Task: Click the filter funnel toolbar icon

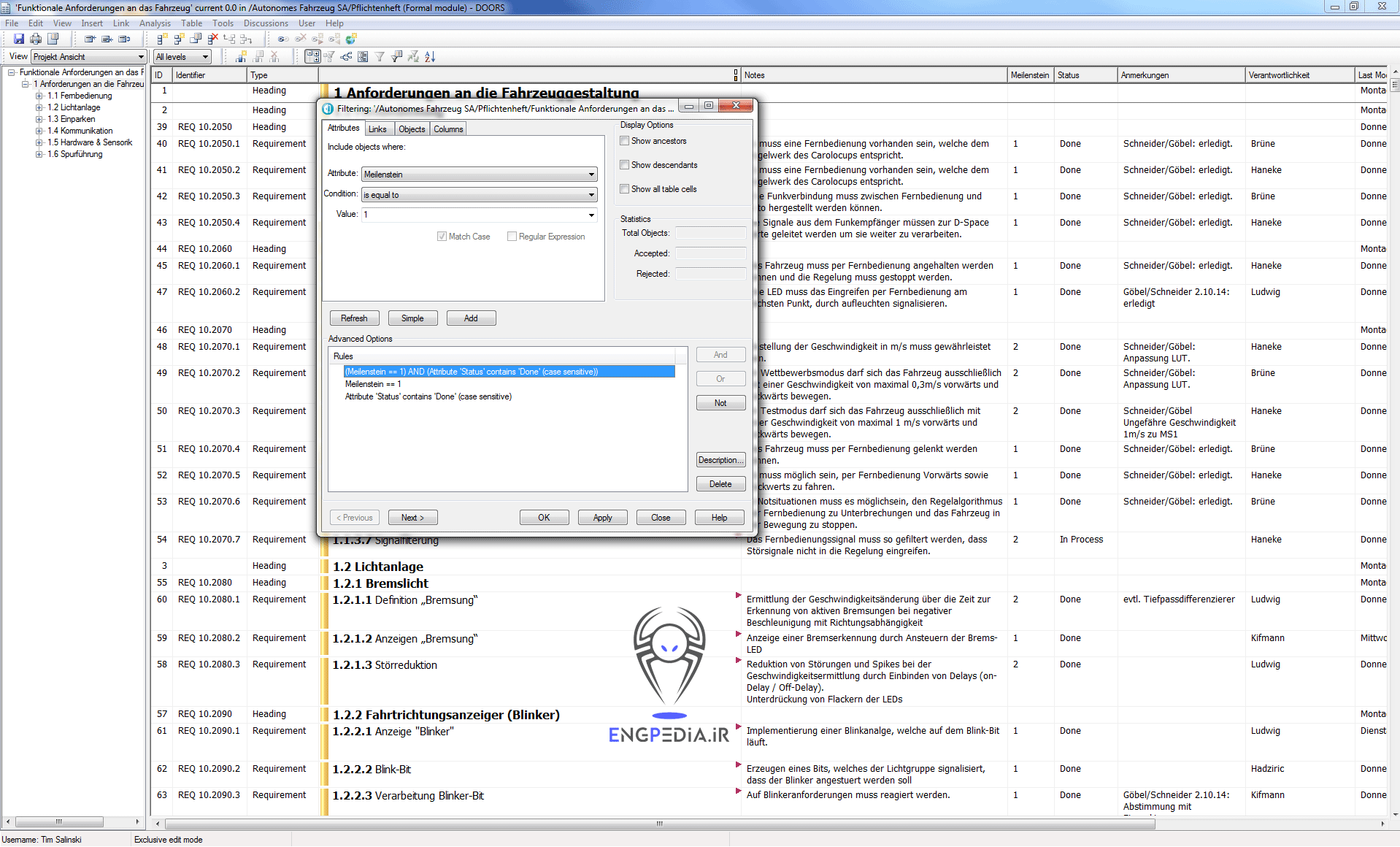Action: pos(380,57)
